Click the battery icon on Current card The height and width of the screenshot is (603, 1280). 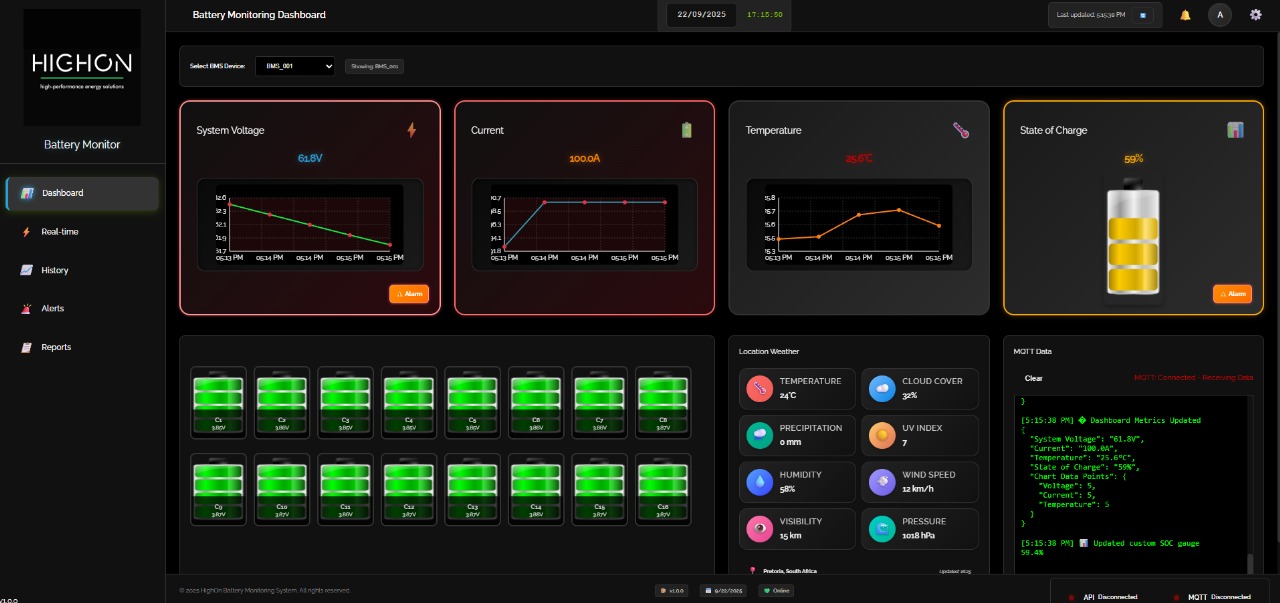click(686, 130)
